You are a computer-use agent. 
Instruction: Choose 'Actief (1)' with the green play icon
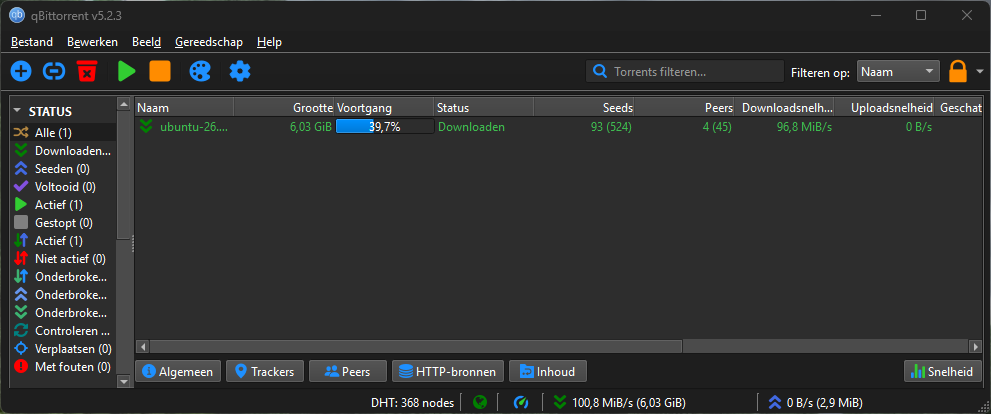point(63,205)
